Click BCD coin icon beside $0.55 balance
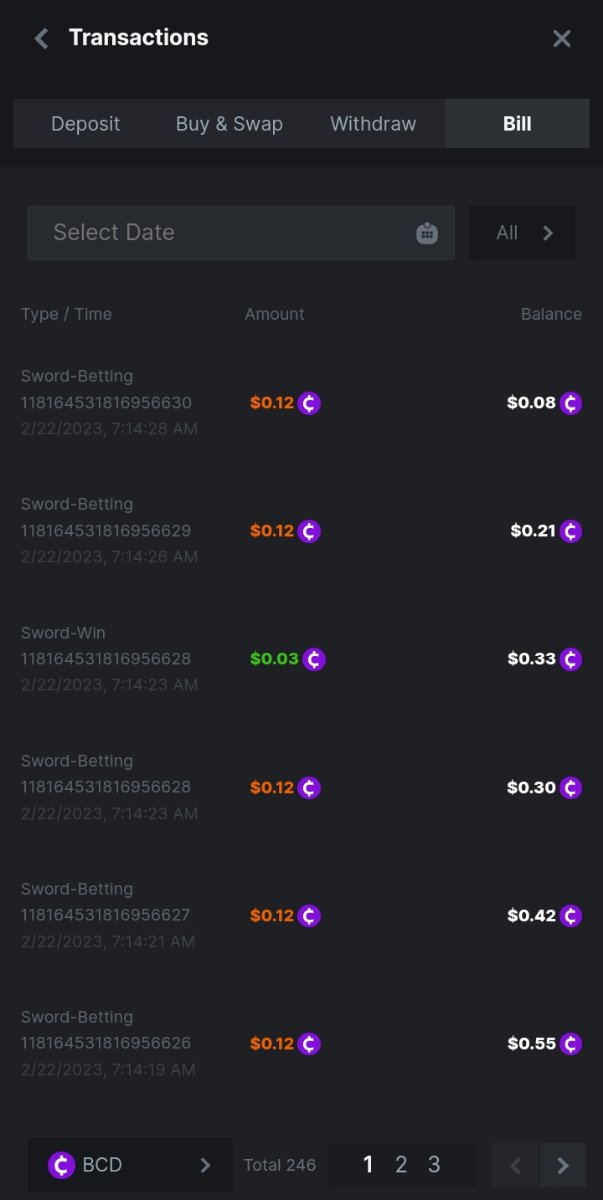This screenshot has height=1200, width=603. [571, 1044]
